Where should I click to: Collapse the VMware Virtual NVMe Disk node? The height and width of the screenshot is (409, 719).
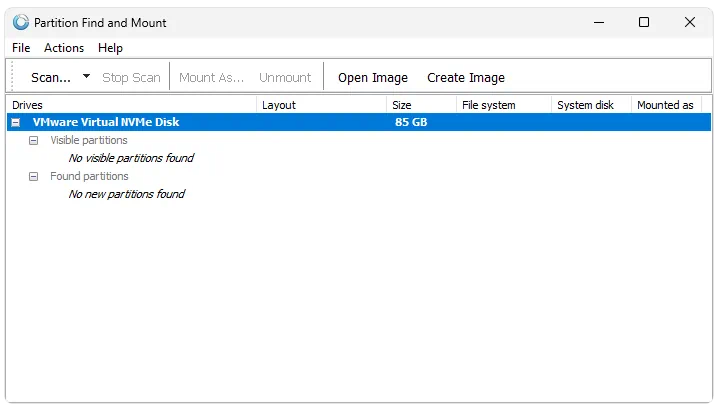pos(16,122)
